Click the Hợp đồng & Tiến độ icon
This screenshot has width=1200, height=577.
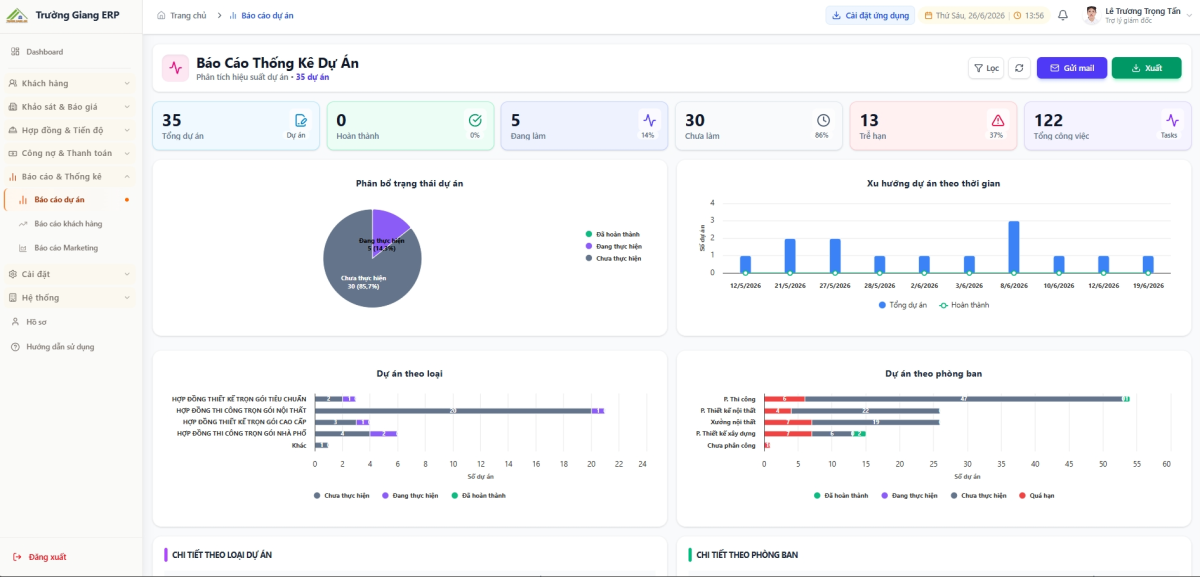[x=13, y=130]
